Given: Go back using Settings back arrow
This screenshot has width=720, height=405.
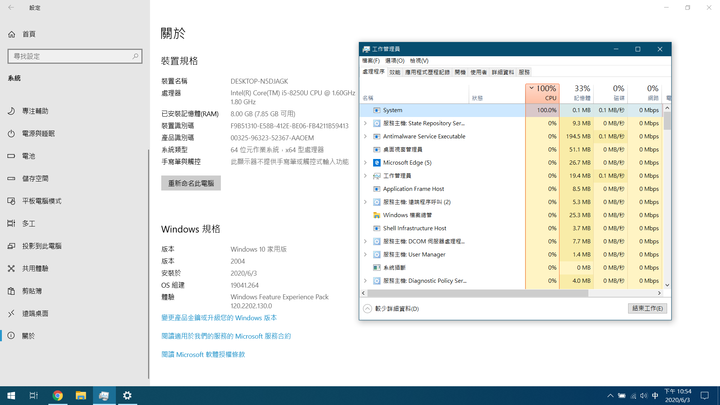Looking at the screenshot, I should click(11, 7).
